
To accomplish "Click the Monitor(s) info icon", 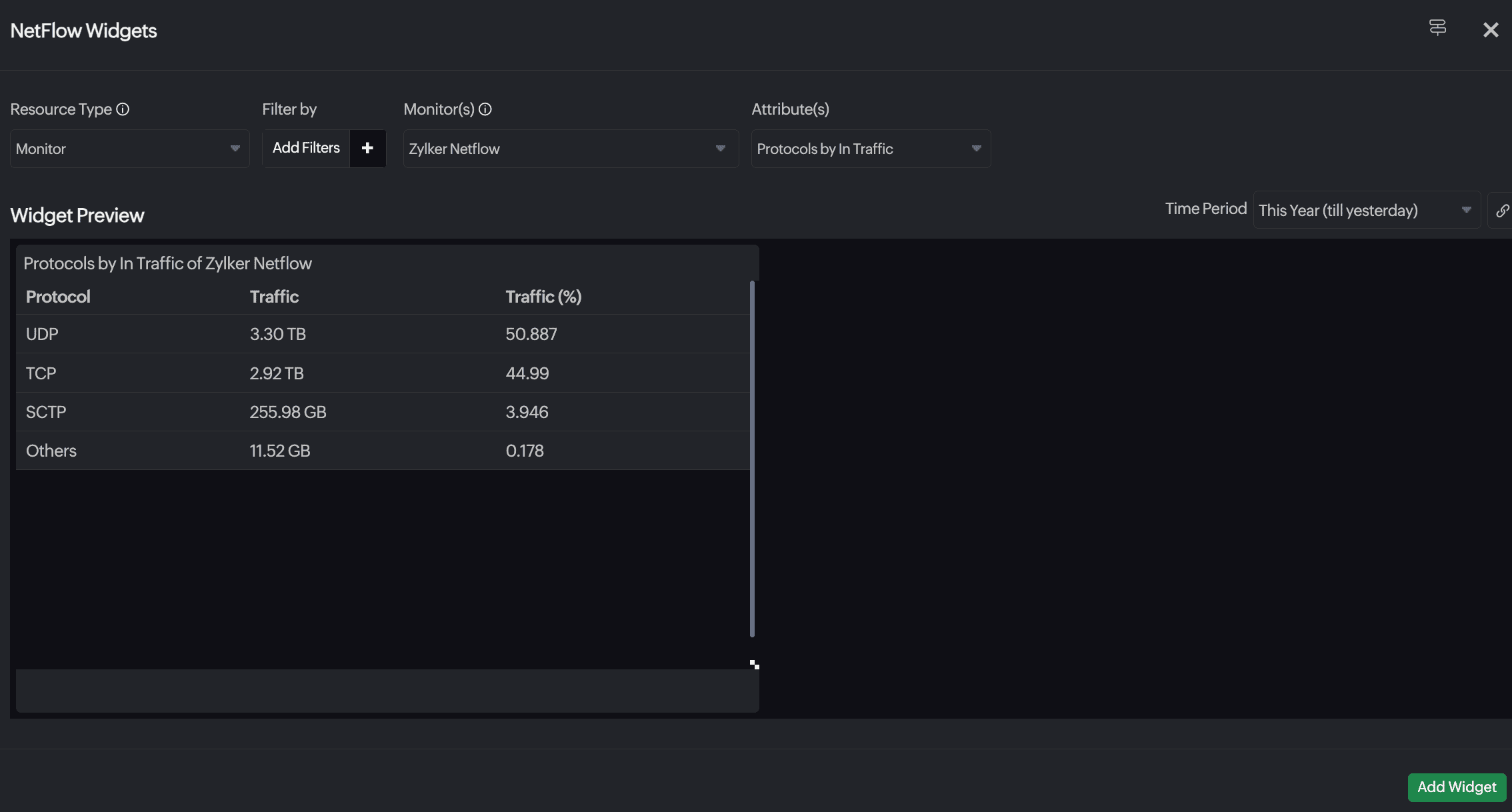I will click(x=485, y=109).
